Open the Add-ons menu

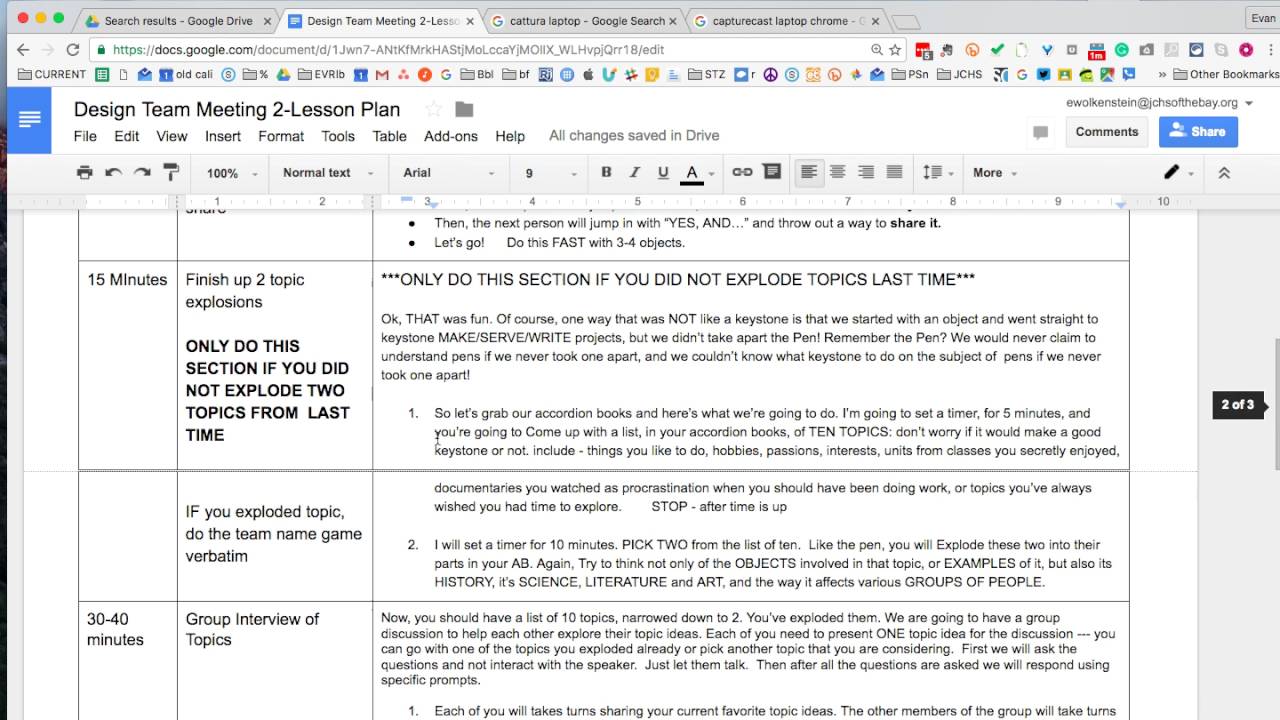click(451, 136)
